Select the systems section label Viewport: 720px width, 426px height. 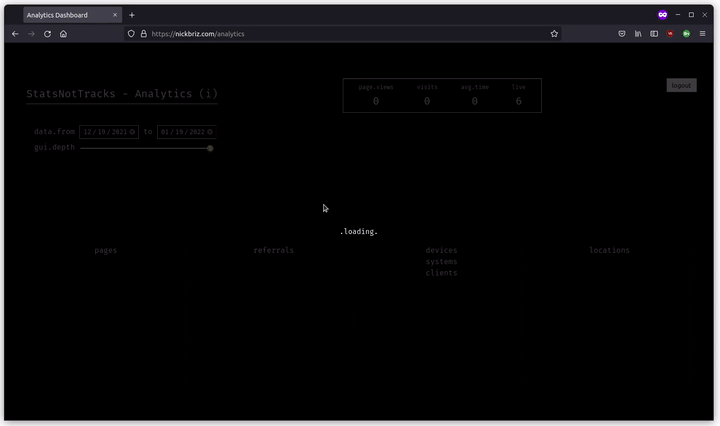pos(441,262)
